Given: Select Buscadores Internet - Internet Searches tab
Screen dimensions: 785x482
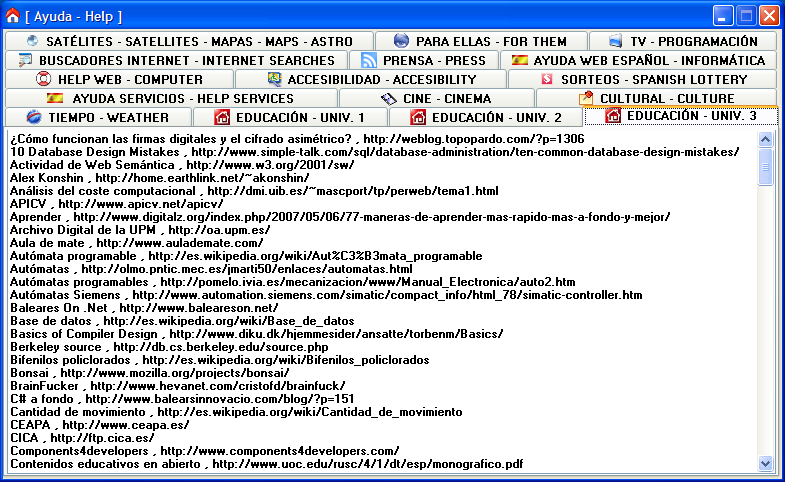Looking at the screenshot, I should click(x=176, y=60).
